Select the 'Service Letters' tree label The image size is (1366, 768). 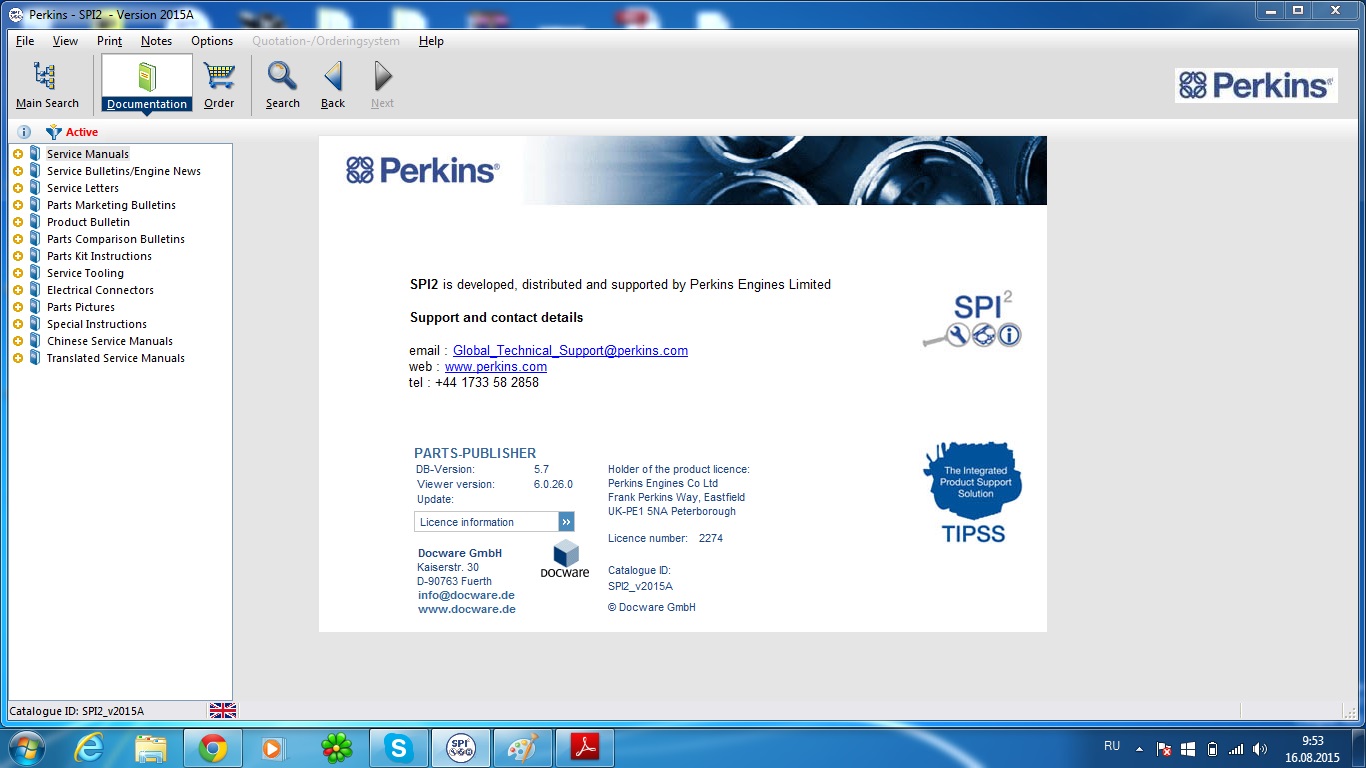[x=83, y=188]
